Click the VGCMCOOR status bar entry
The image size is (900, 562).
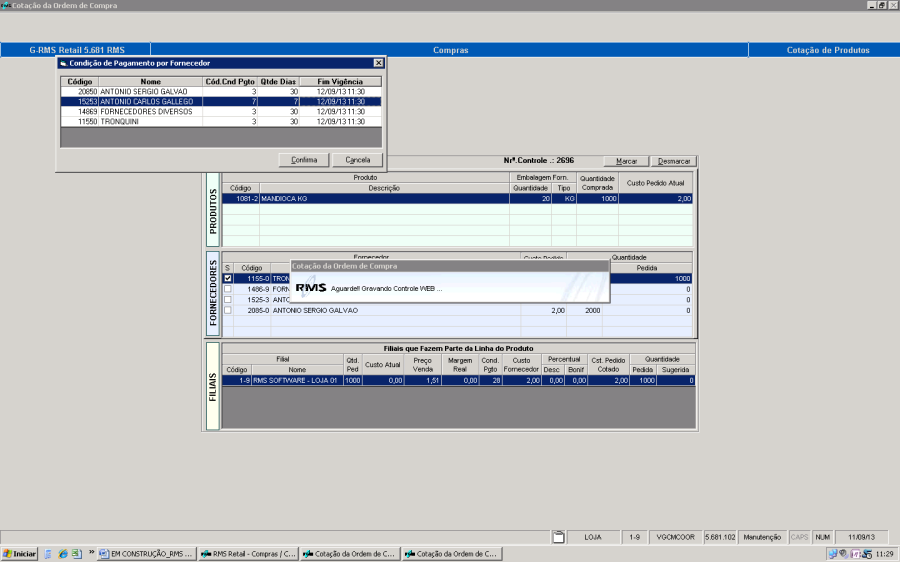coord(676,537)
